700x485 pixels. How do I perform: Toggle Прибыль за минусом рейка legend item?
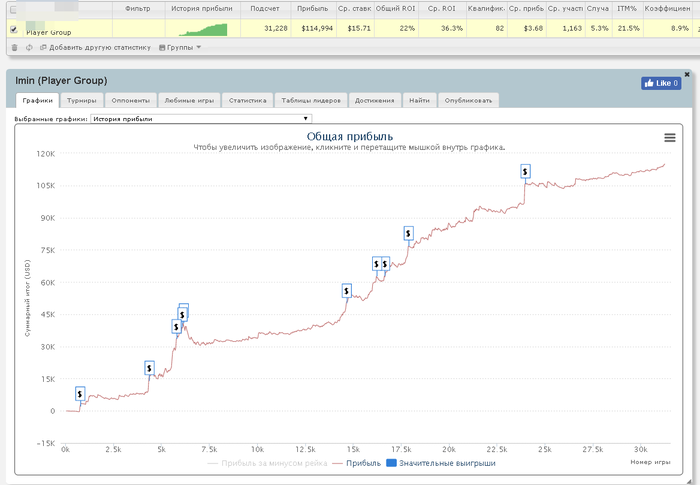pyautogui.click(x=267, y=464)
